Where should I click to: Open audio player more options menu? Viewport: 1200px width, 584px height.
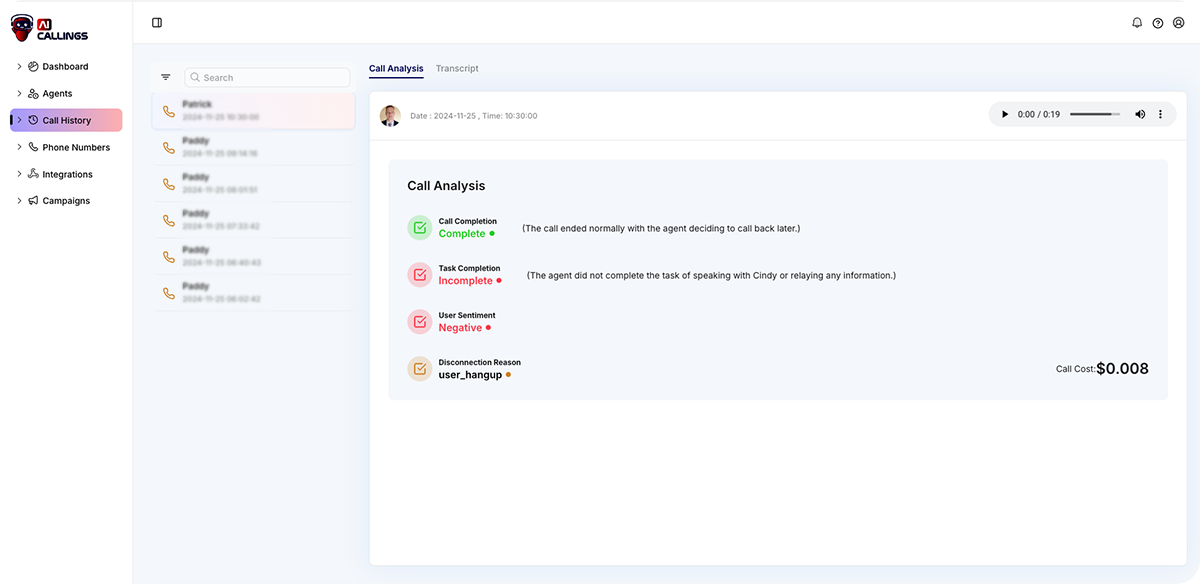[1160, 115]
